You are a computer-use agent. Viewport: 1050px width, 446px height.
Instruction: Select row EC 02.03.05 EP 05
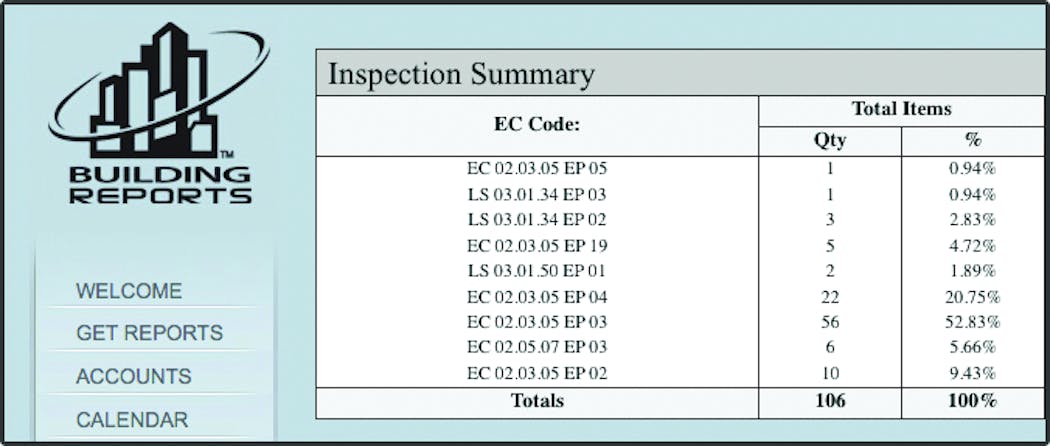pyautogui.click(x=680, y=169)
